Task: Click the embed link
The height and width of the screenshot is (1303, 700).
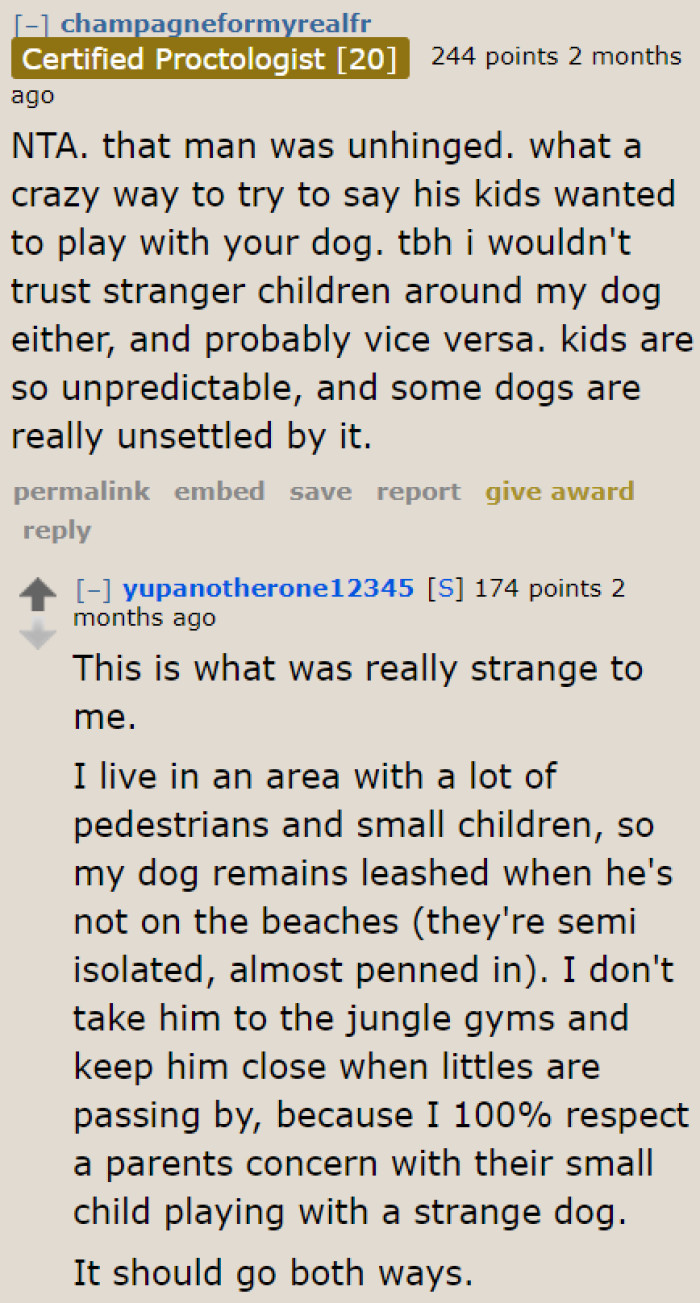Action: click(219, 491)
